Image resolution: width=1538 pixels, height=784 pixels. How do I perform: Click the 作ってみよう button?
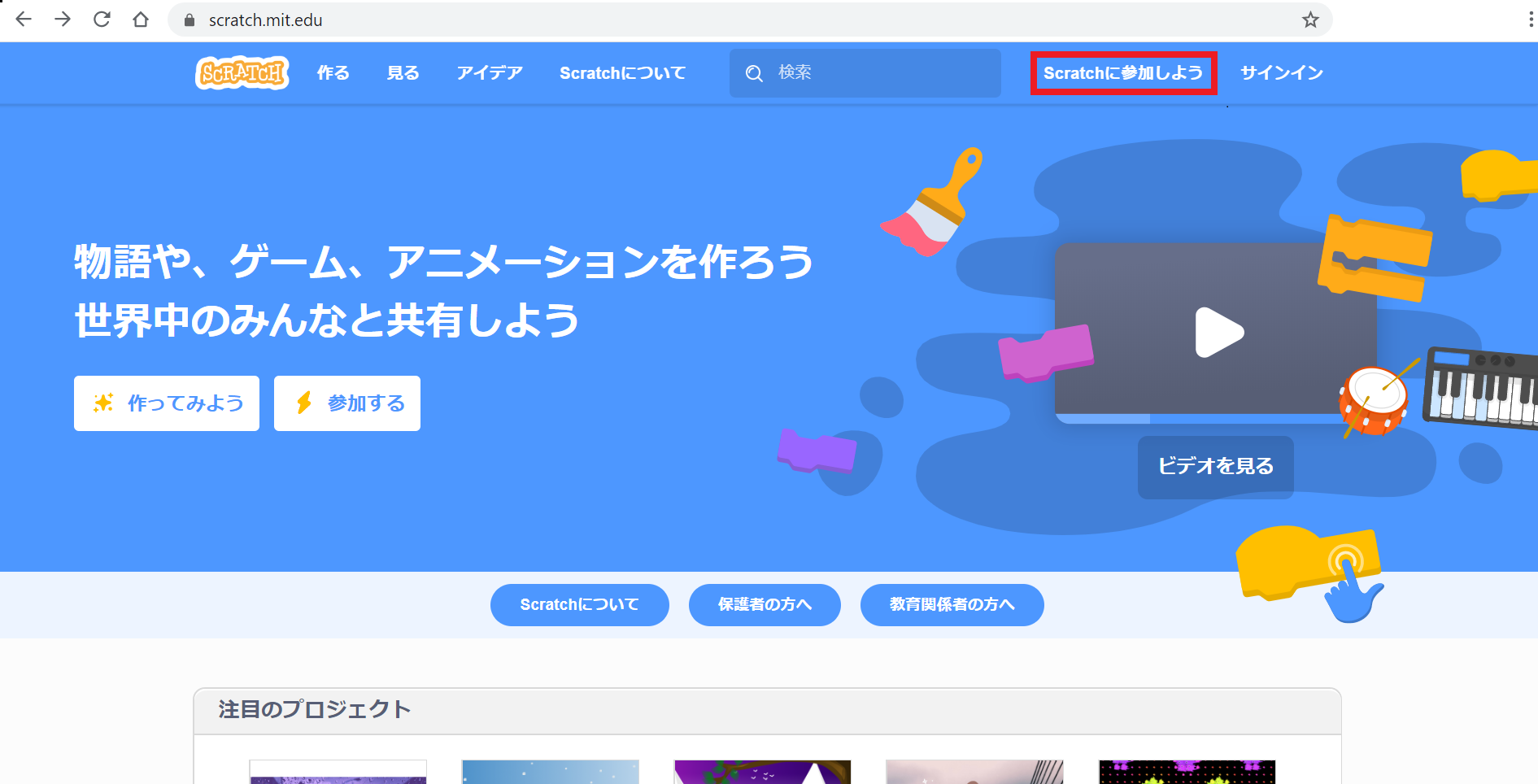pyautogui.click(x=167, y=403)
